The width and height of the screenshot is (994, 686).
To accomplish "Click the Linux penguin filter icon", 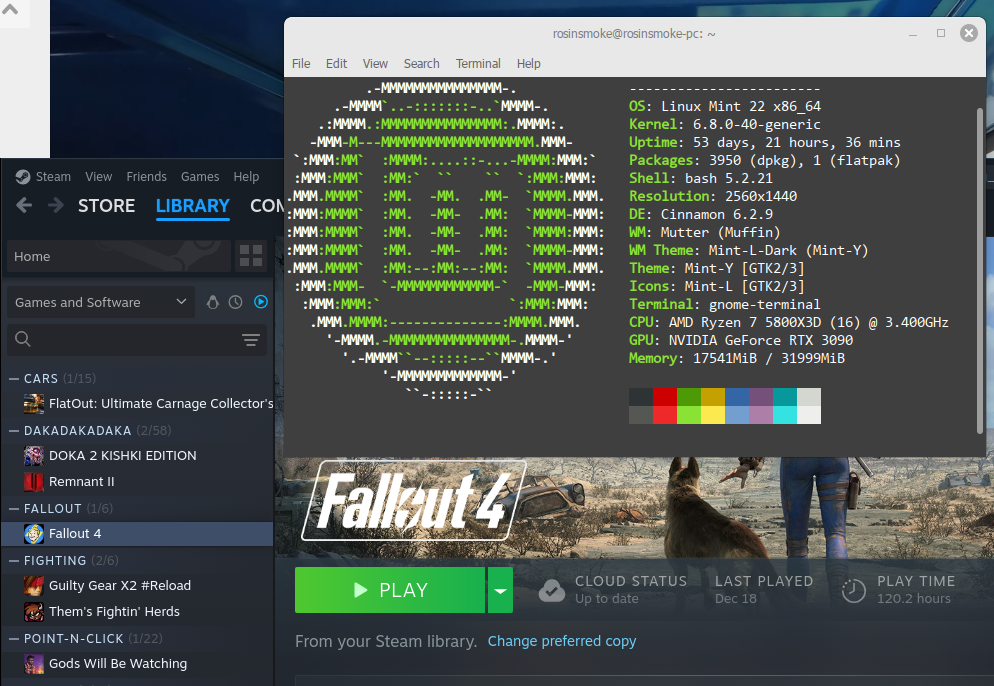I will tap(212, 302).
